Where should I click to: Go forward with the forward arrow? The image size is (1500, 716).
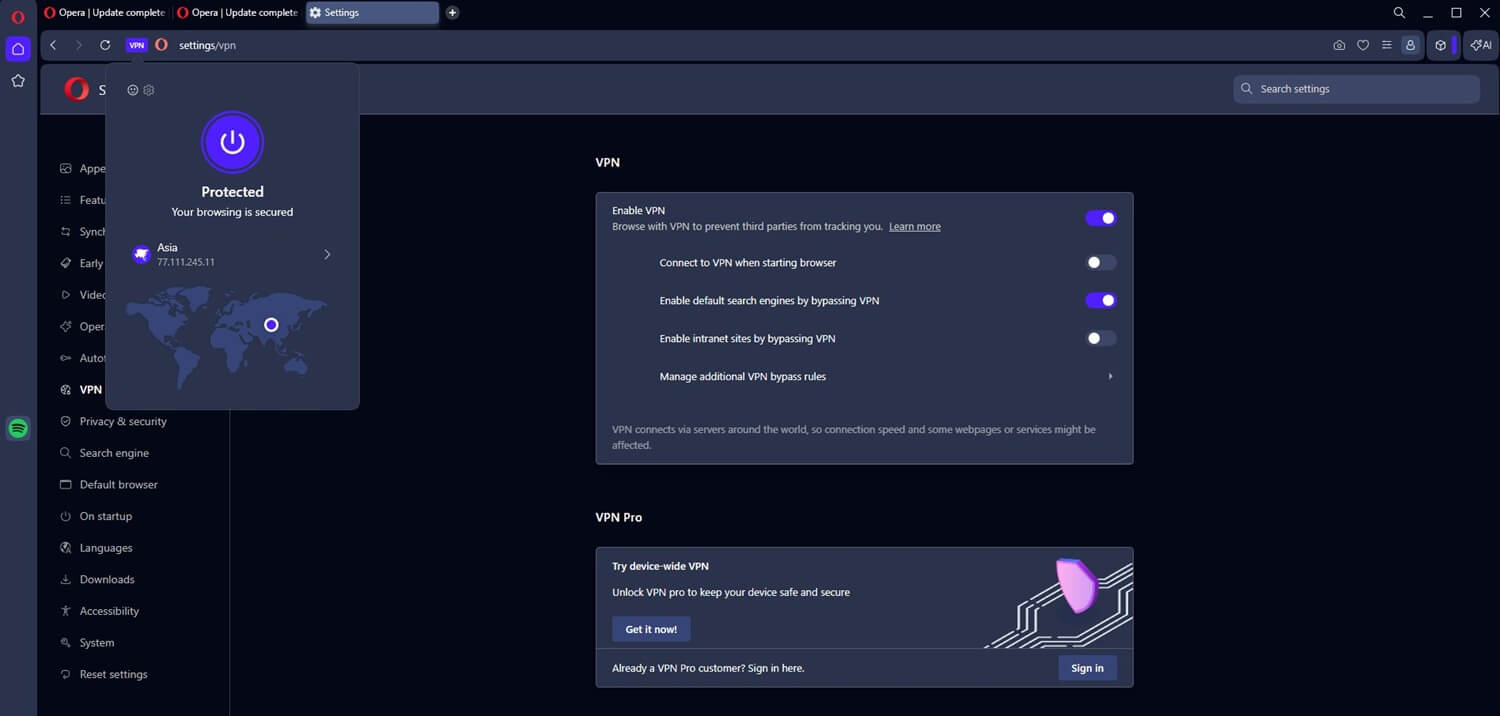(x=79, y=45)
